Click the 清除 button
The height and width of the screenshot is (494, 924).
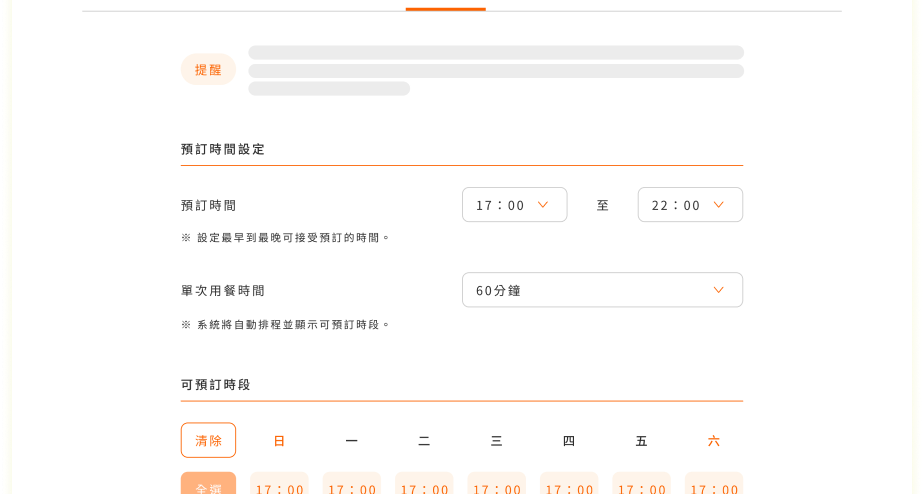click(208, 440)
